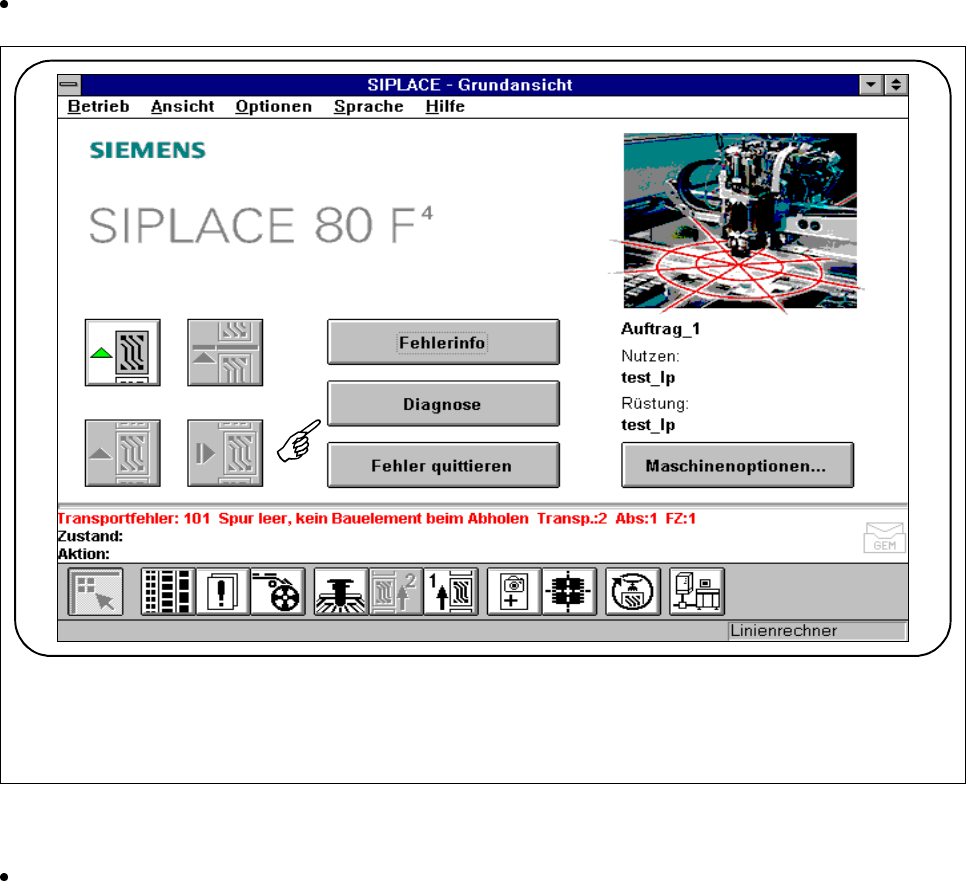Open the Ansicht menu

pos(182,107)
